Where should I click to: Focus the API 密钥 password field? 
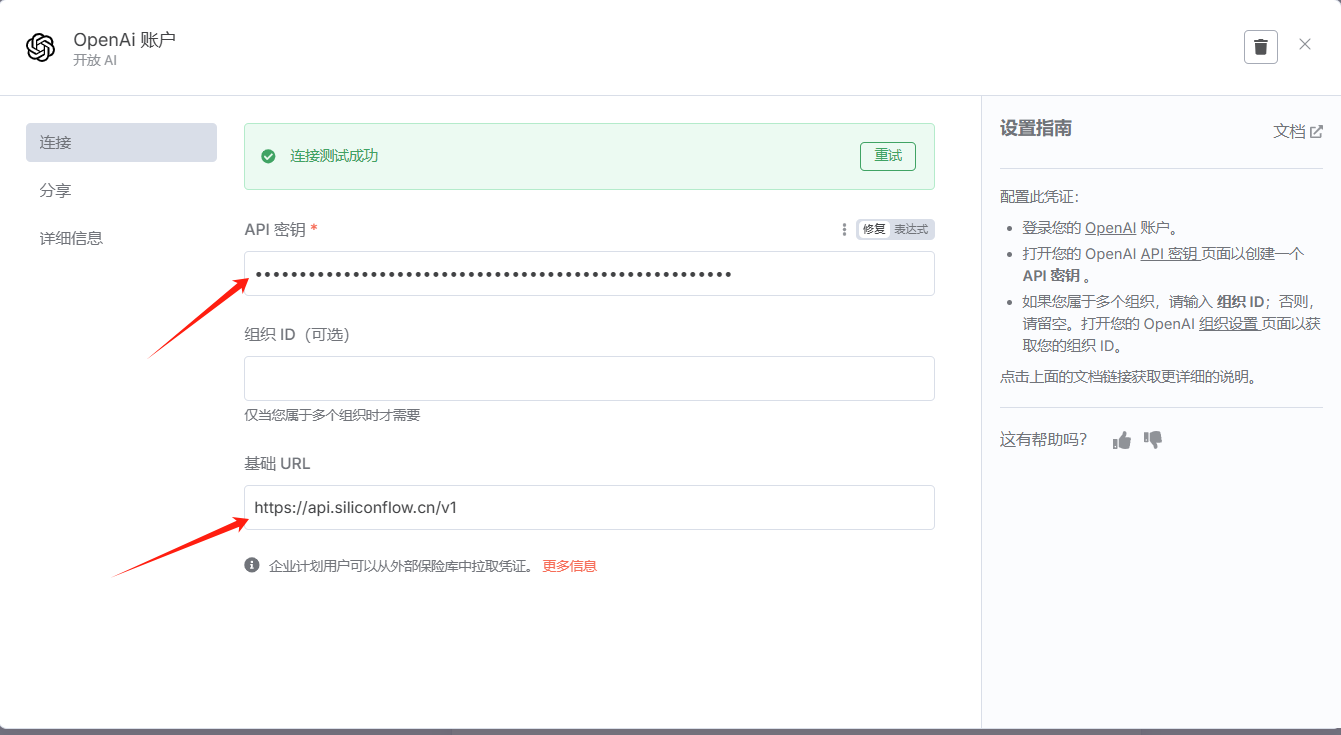(589, 273)
